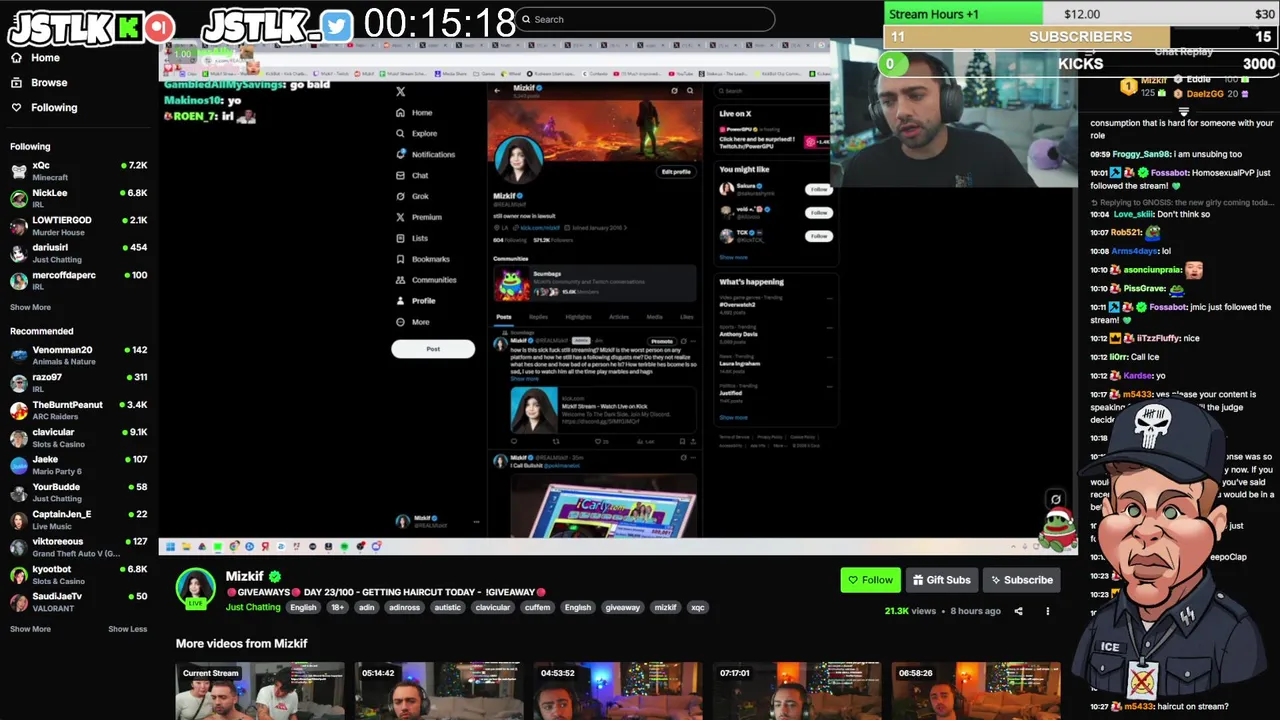Open NickLee channel in Following list
Screen dimensions: 1280x720
point(78,198)
